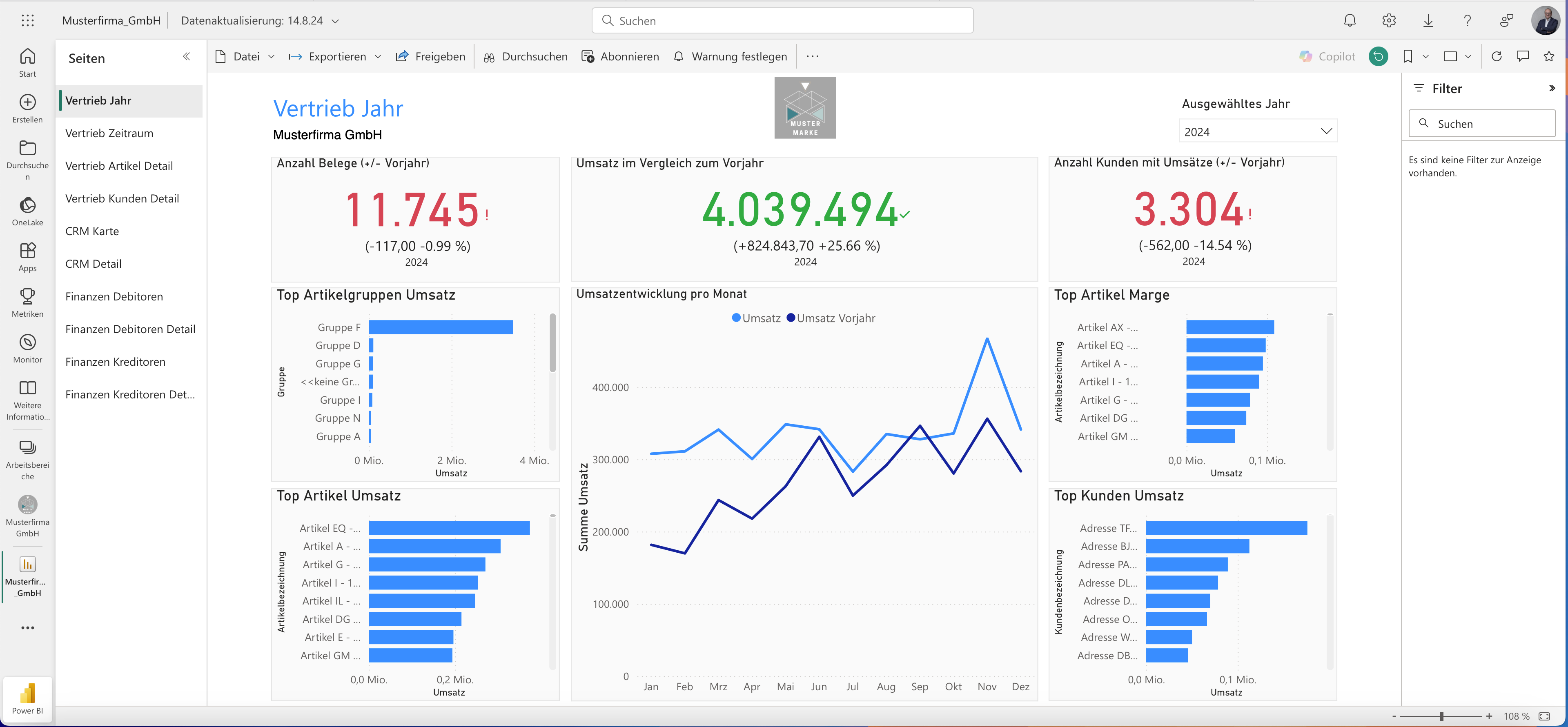Open the Finanzen Debitoren page

click(114, 296)
